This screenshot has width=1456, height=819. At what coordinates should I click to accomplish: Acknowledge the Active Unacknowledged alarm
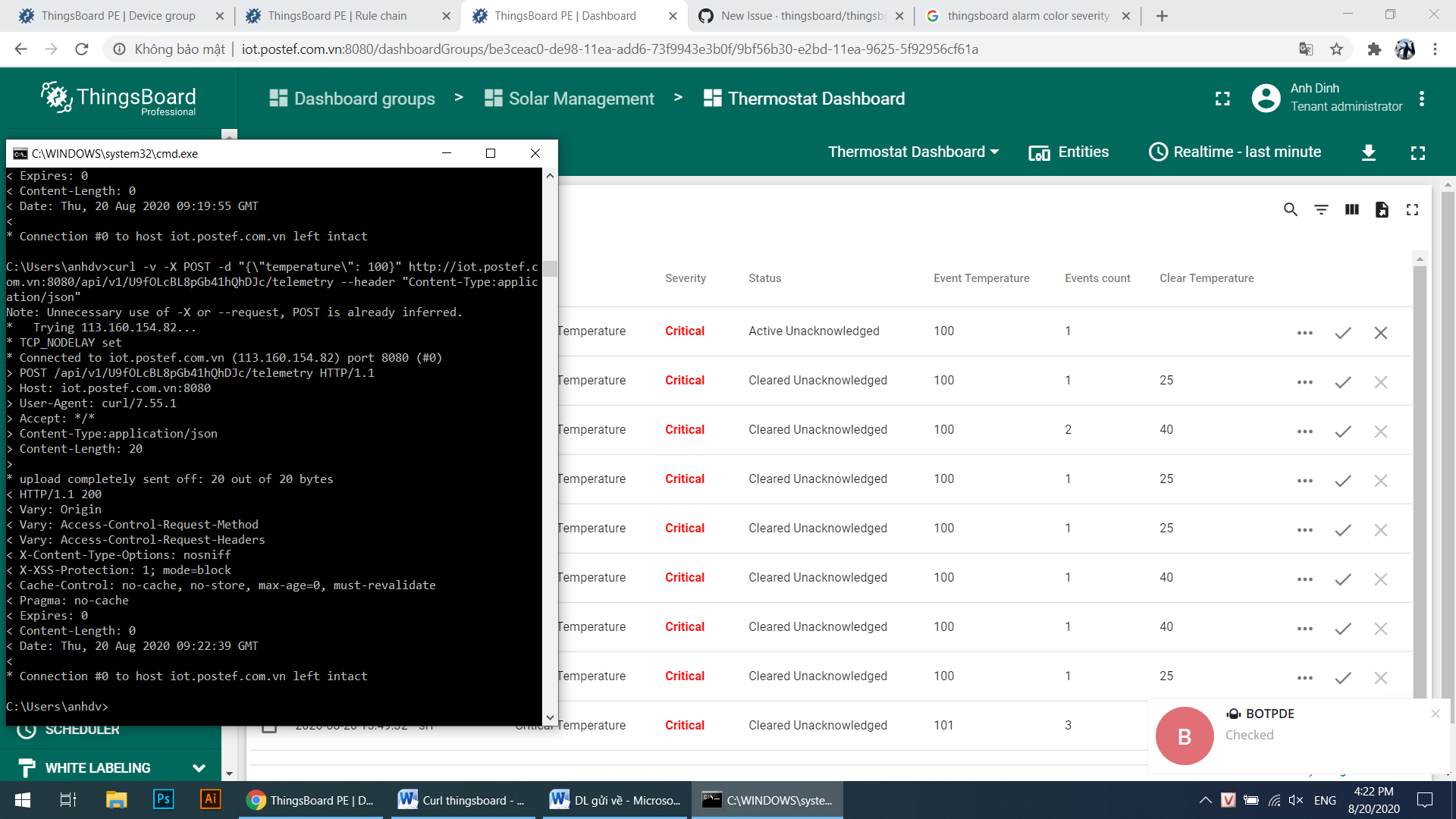pos(1342,333)
